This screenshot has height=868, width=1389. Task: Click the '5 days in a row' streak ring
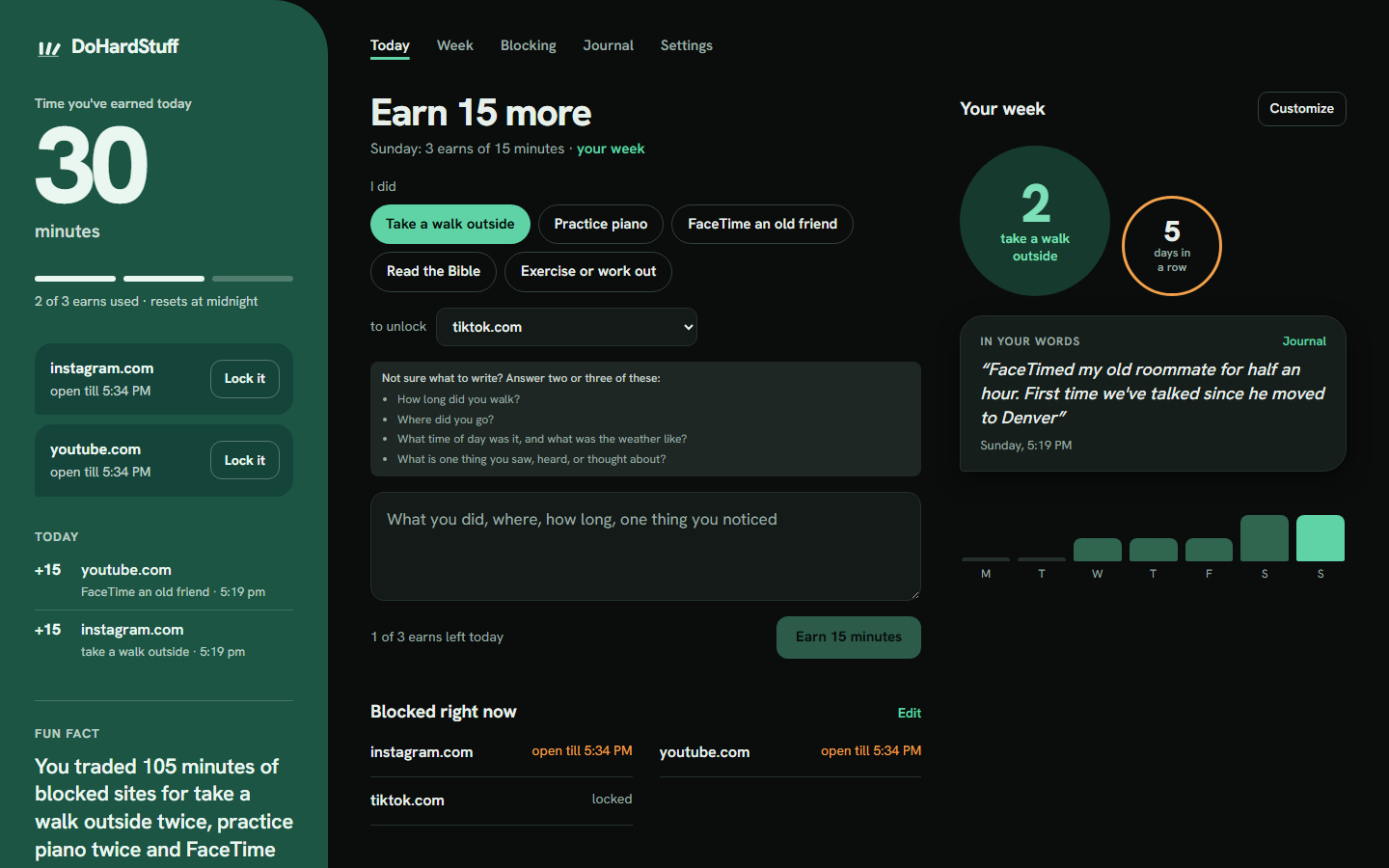click(1172, 246)
